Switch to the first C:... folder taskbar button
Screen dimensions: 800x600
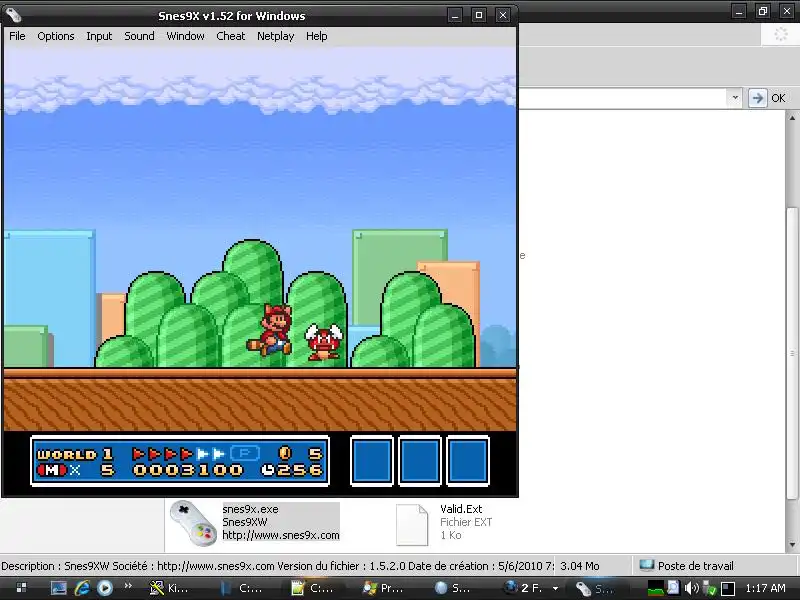(x=242, y=588)
